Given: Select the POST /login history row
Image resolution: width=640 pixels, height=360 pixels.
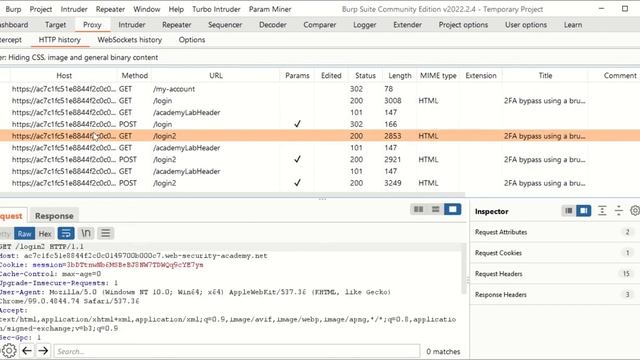Looking at the screenshot, I should [x=320, y=124].
